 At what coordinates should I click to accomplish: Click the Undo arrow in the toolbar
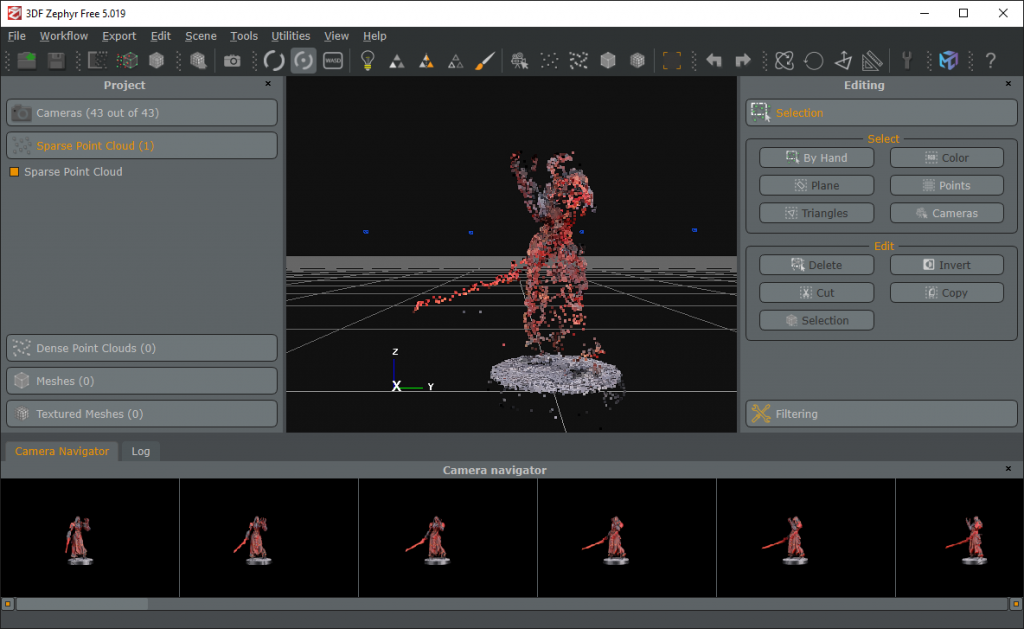[714, 60]
